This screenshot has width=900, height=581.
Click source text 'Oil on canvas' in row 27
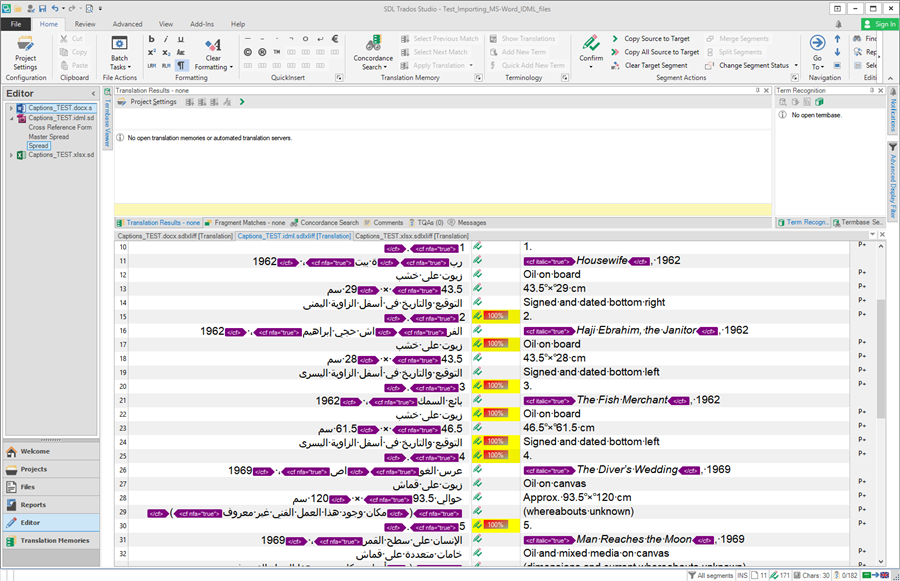pos(554,484)
